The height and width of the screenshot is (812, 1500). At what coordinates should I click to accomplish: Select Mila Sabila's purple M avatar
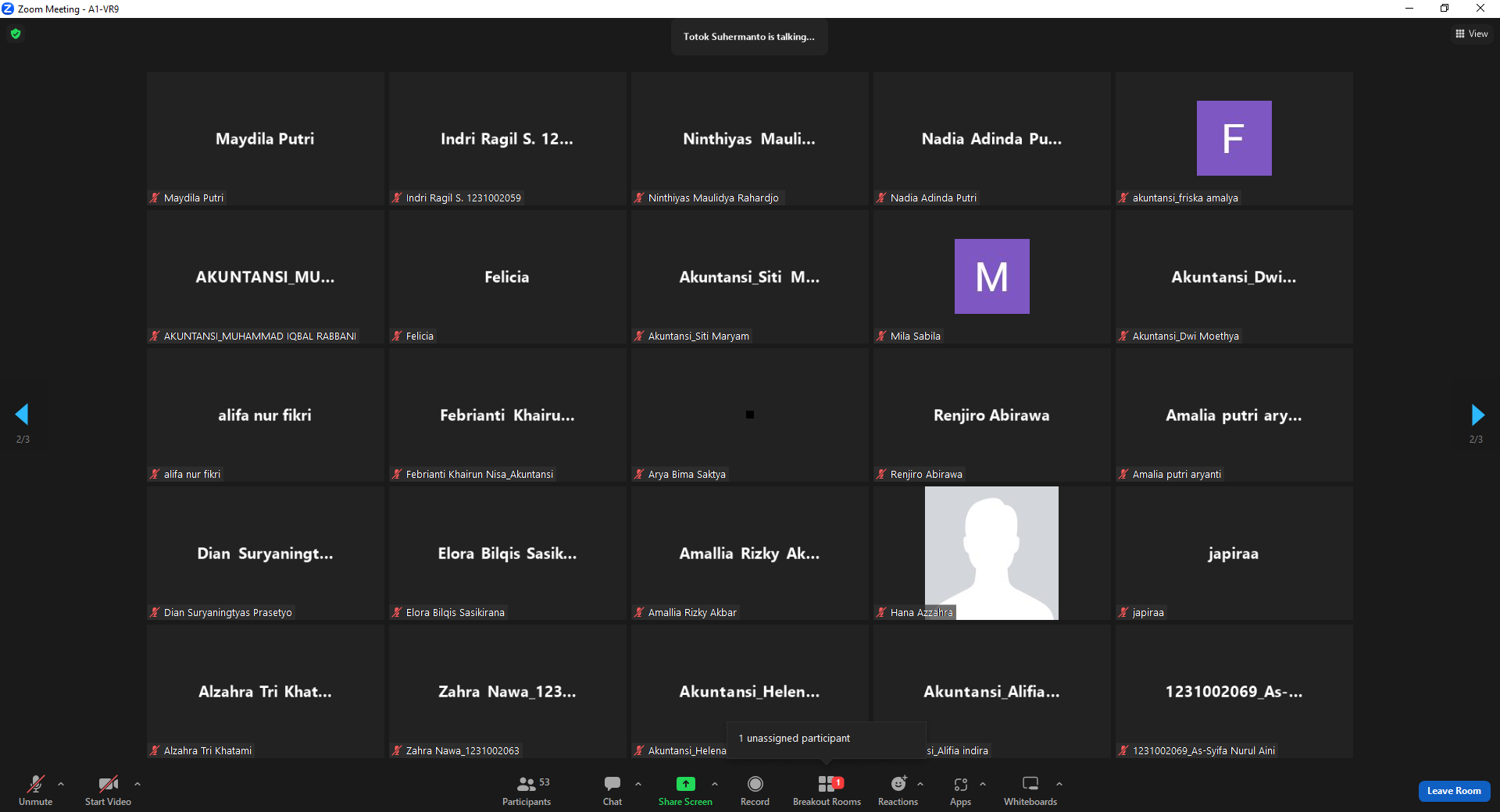[x=992, y=276]
